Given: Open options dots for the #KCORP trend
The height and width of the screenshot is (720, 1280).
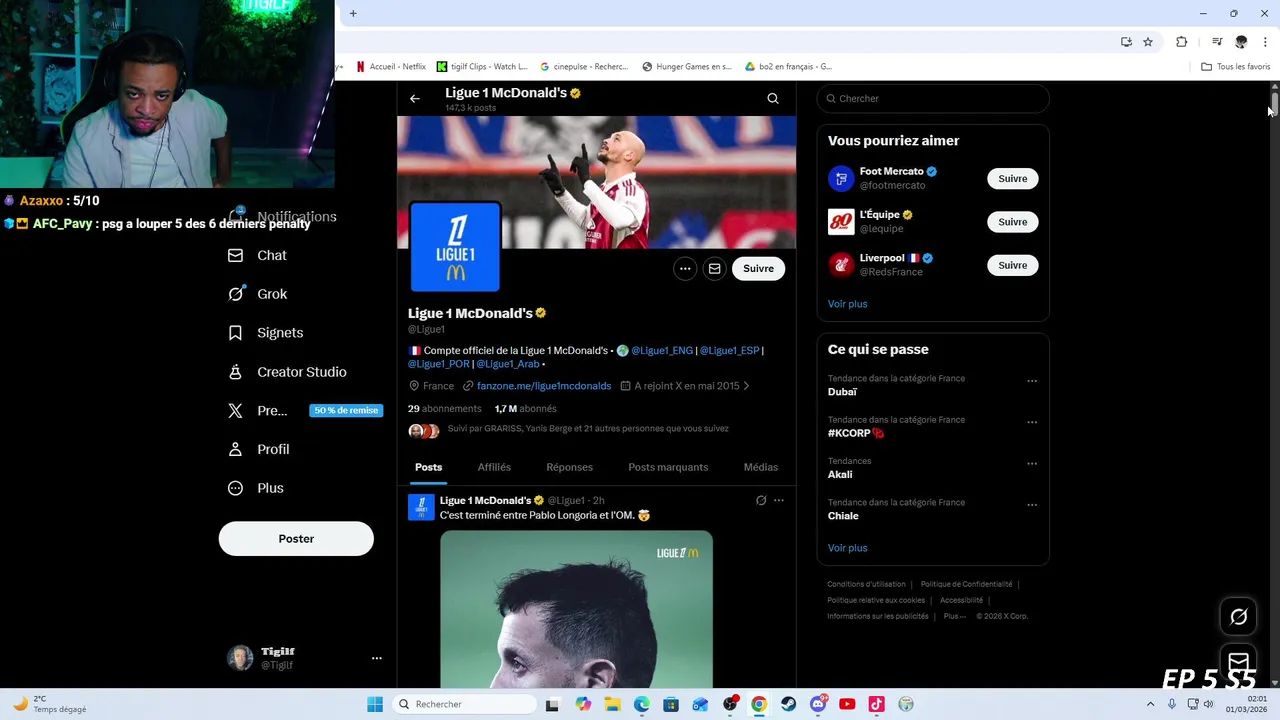Looking at the screenshot, I should pos(1032,422).
